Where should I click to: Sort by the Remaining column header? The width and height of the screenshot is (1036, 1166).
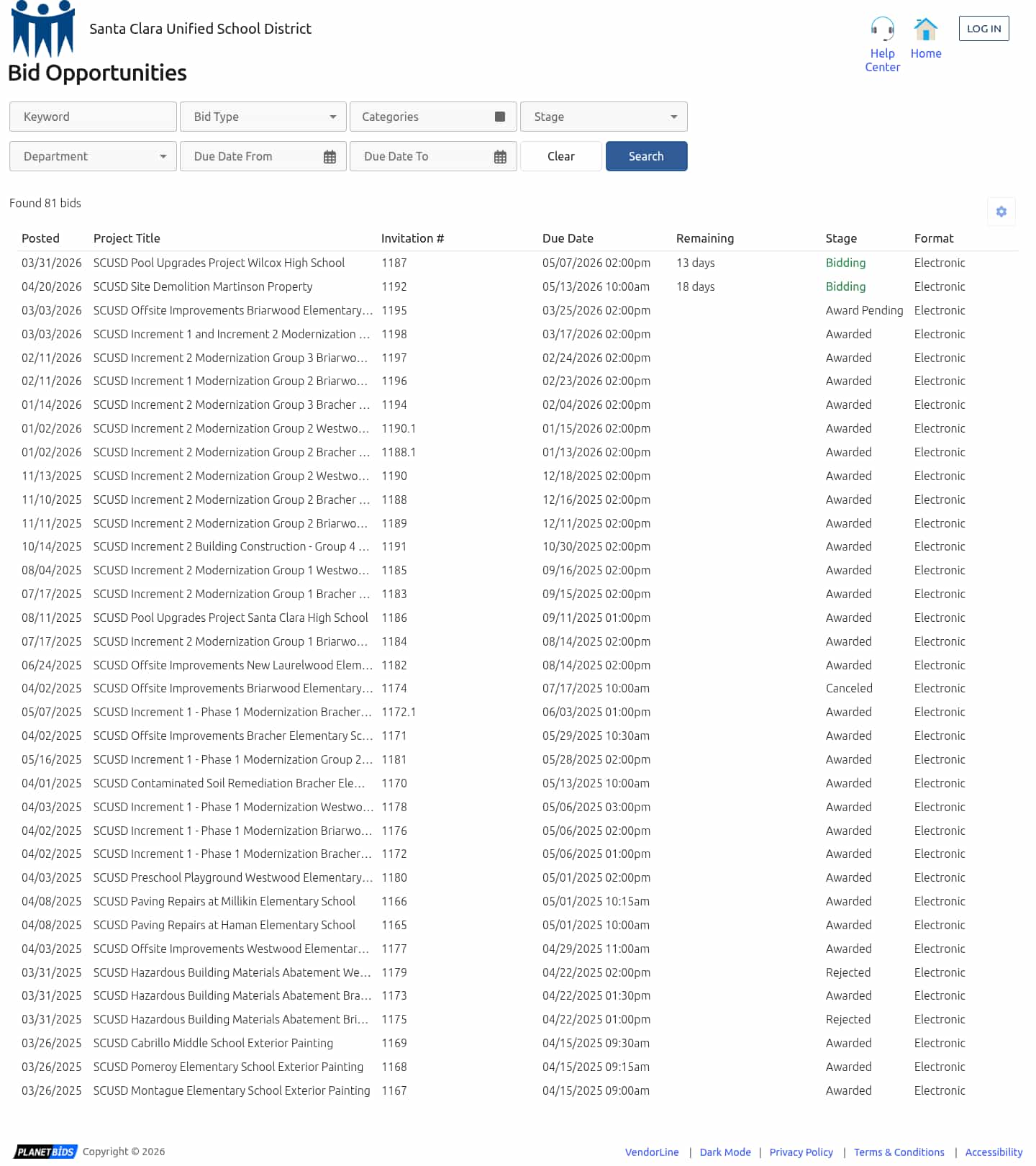coord(705,238)
